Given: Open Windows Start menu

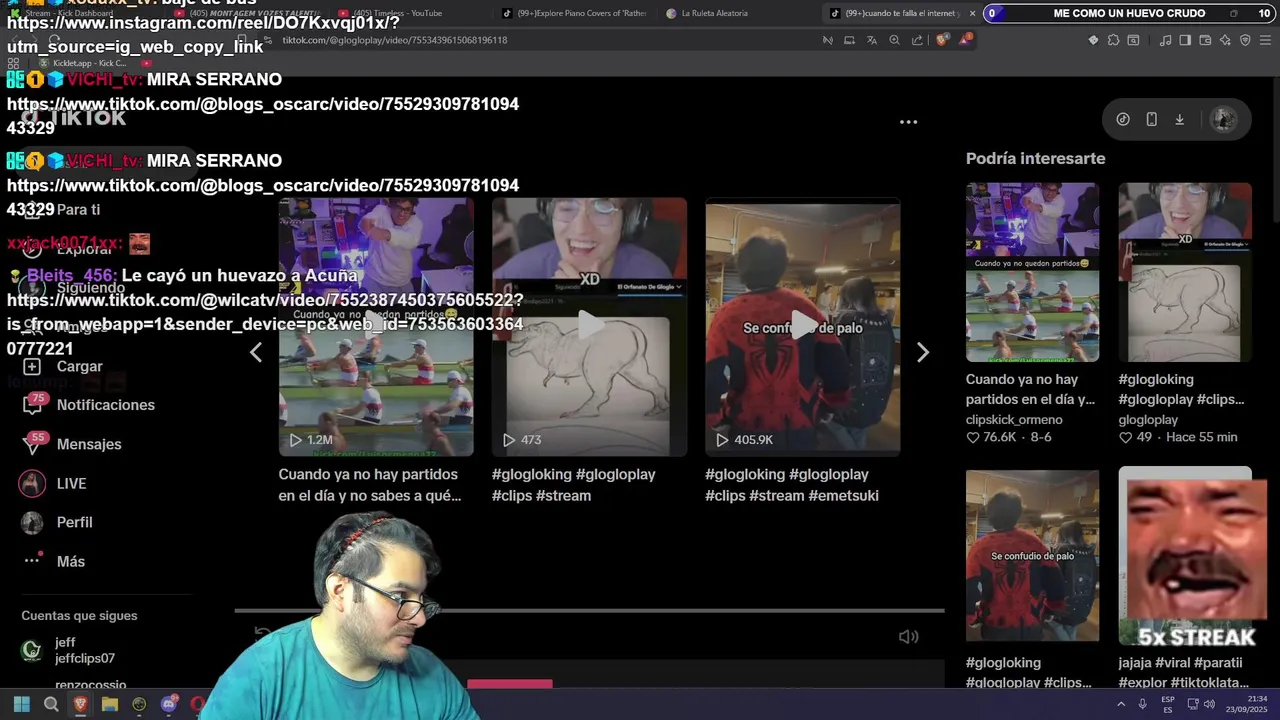Looking at the screenshot, I should (21, 704).
